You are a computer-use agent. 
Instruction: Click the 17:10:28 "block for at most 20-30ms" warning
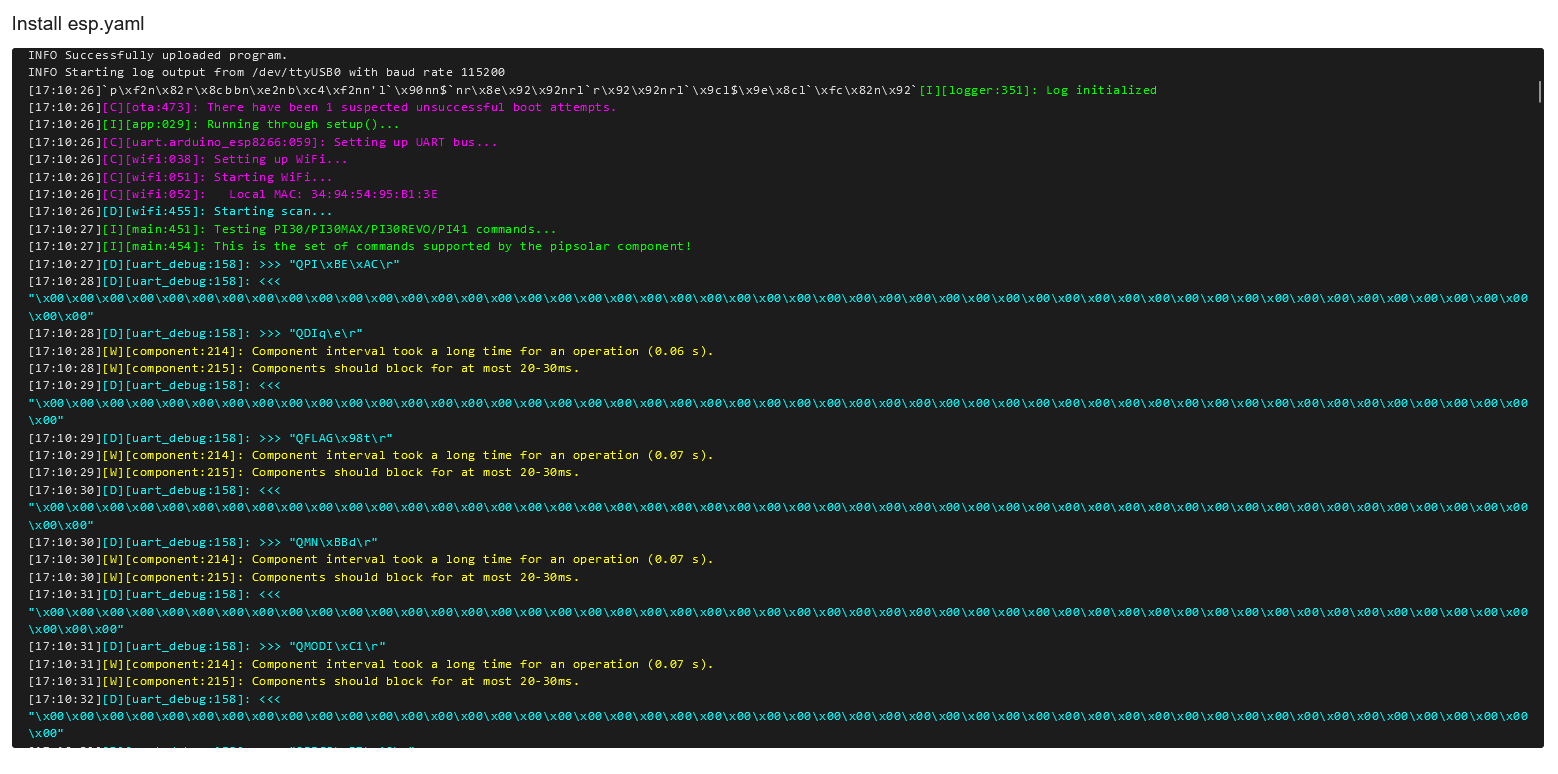click(303, 368)
